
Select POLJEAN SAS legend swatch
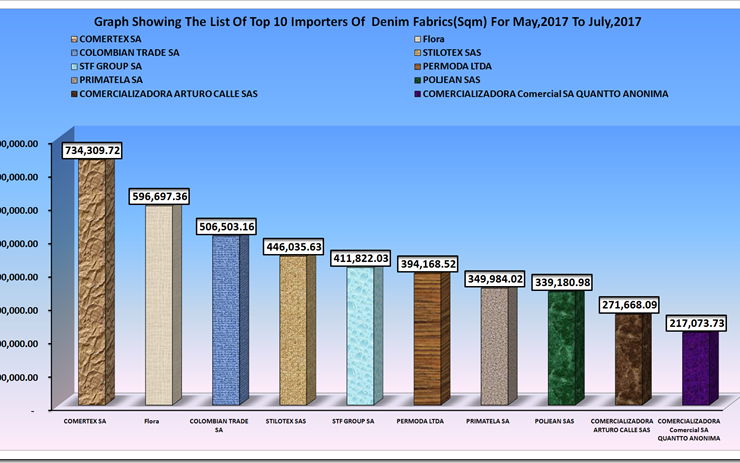pyautogui.click(x=417, y=80)
